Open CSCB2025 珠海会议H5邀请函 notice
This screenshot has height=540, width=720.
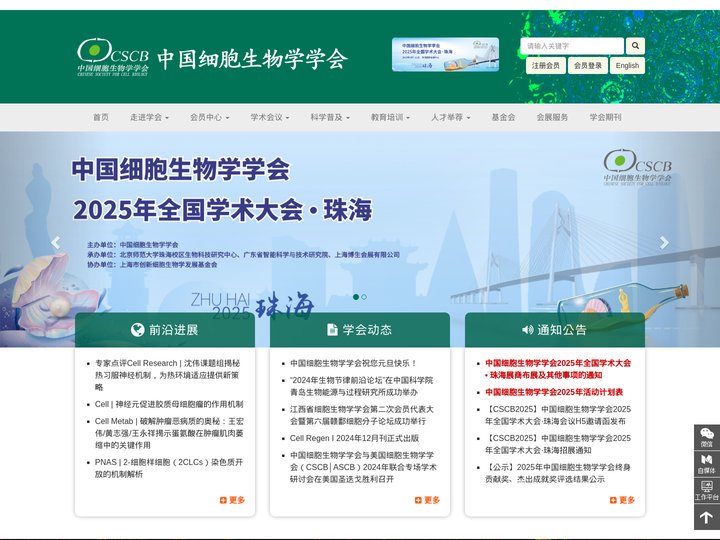coord(558,415)
